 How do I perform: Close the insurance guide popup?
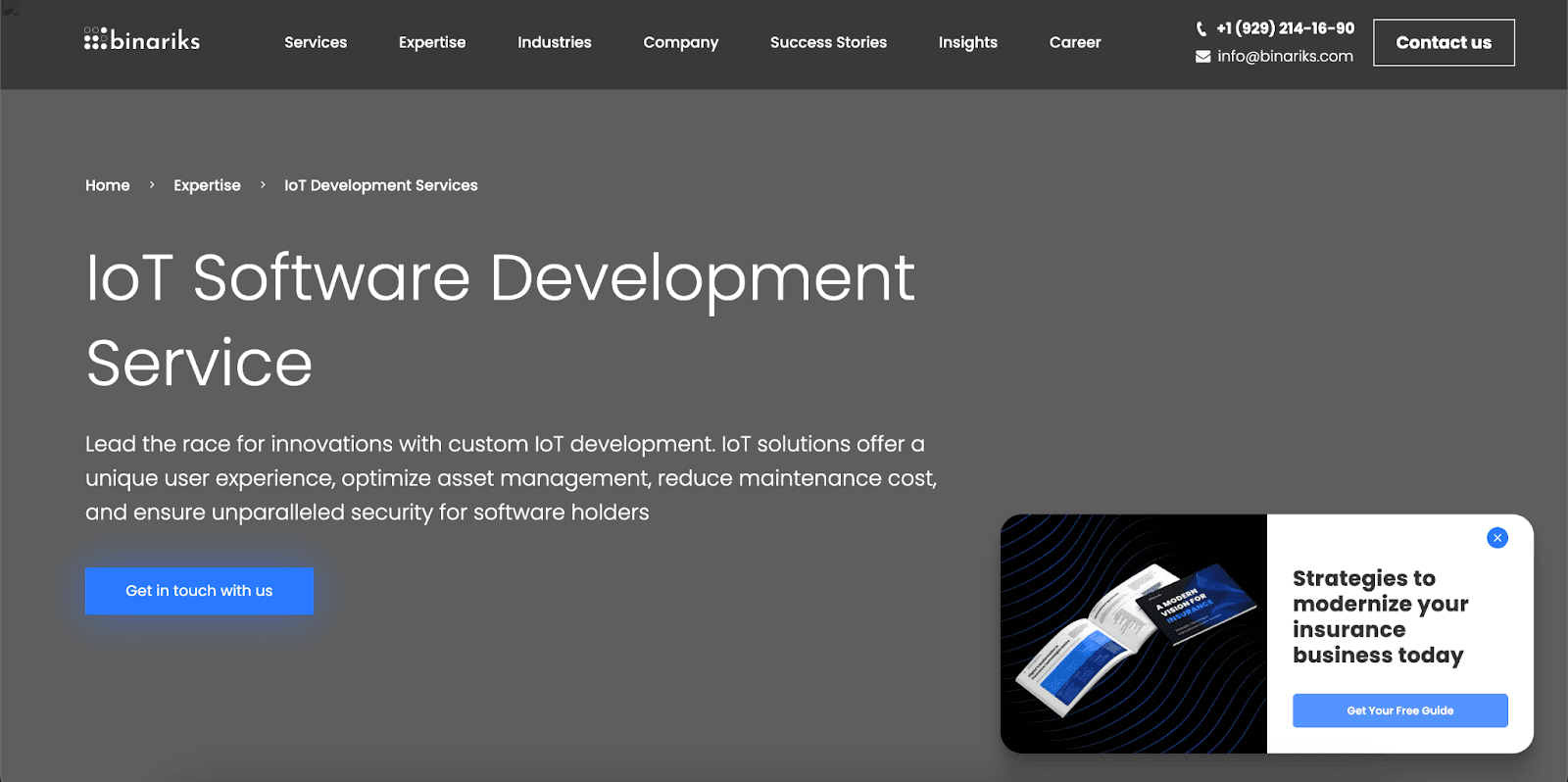click(1496, 538)
